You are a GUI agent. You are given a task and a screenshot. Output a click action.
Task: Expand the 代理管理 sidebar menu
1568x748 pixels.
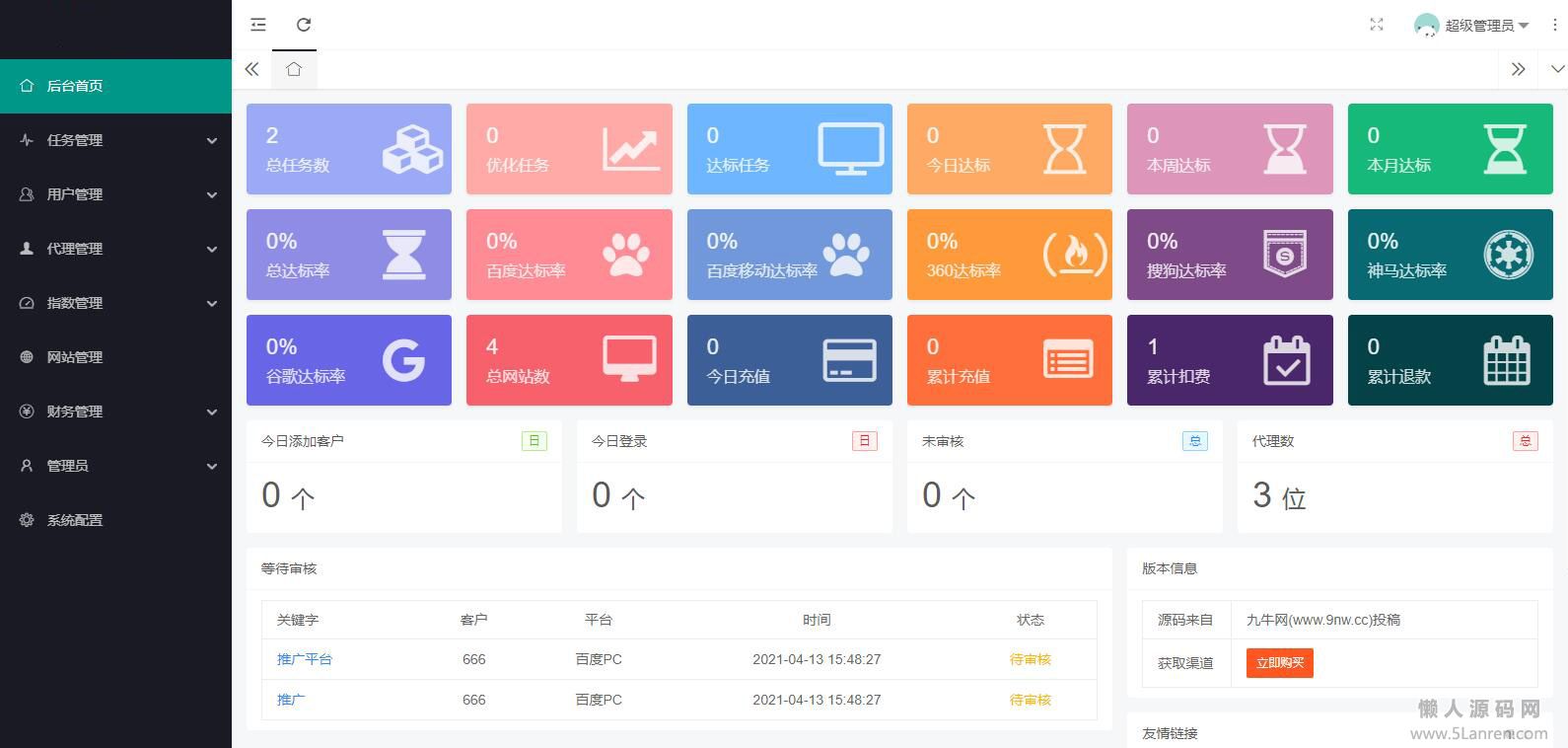point(115,249)
